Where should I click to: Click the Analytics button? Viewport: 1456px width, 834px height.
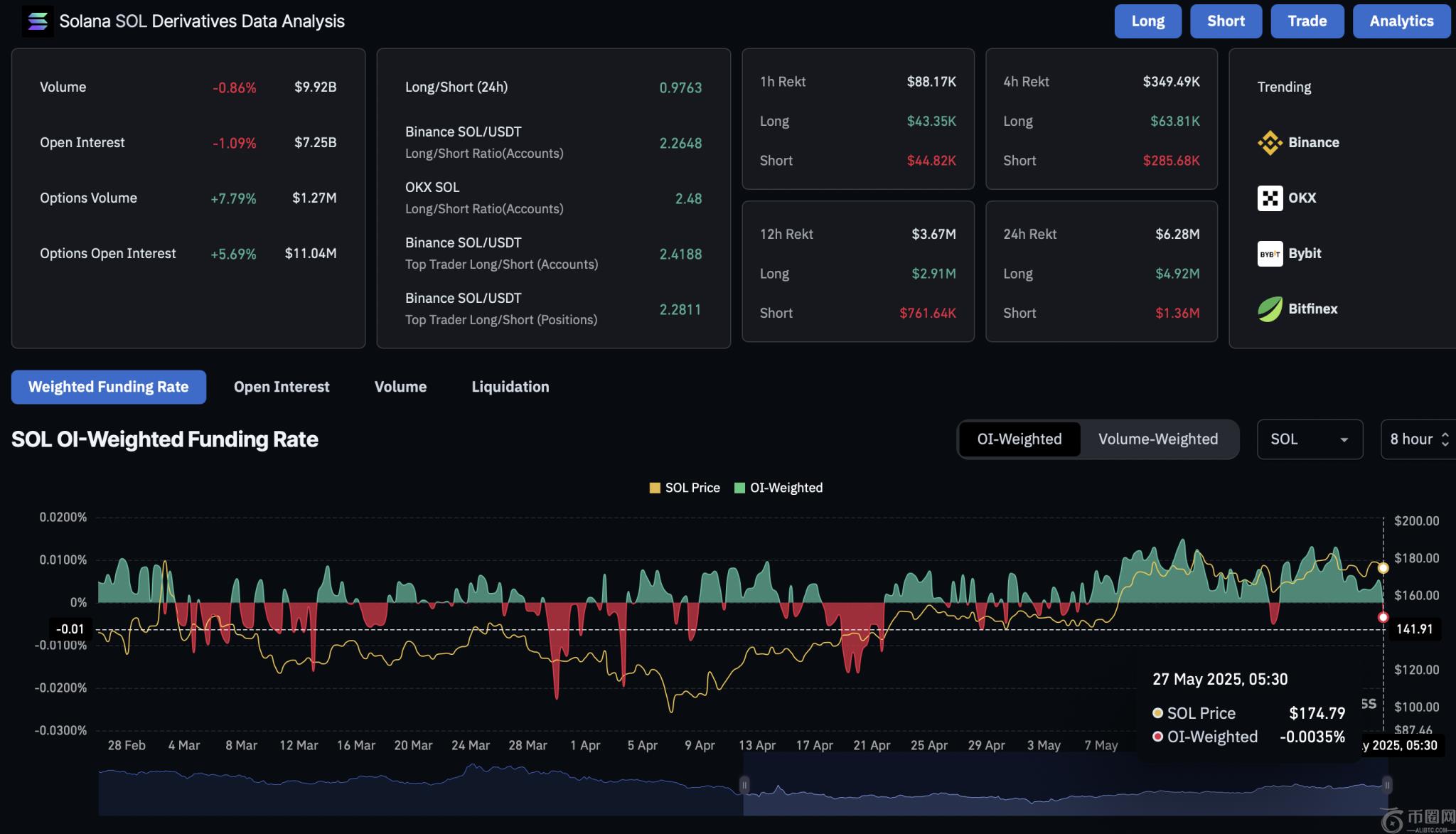pos(1401,21)
